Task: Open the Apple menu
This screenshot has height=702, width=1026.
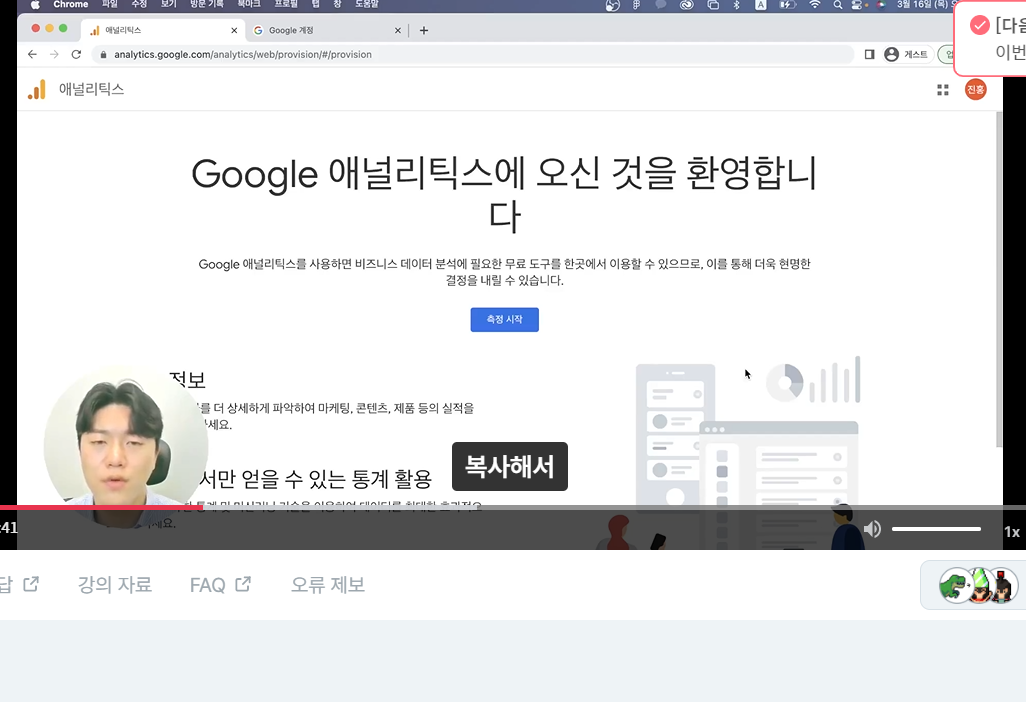Action: 35,5
